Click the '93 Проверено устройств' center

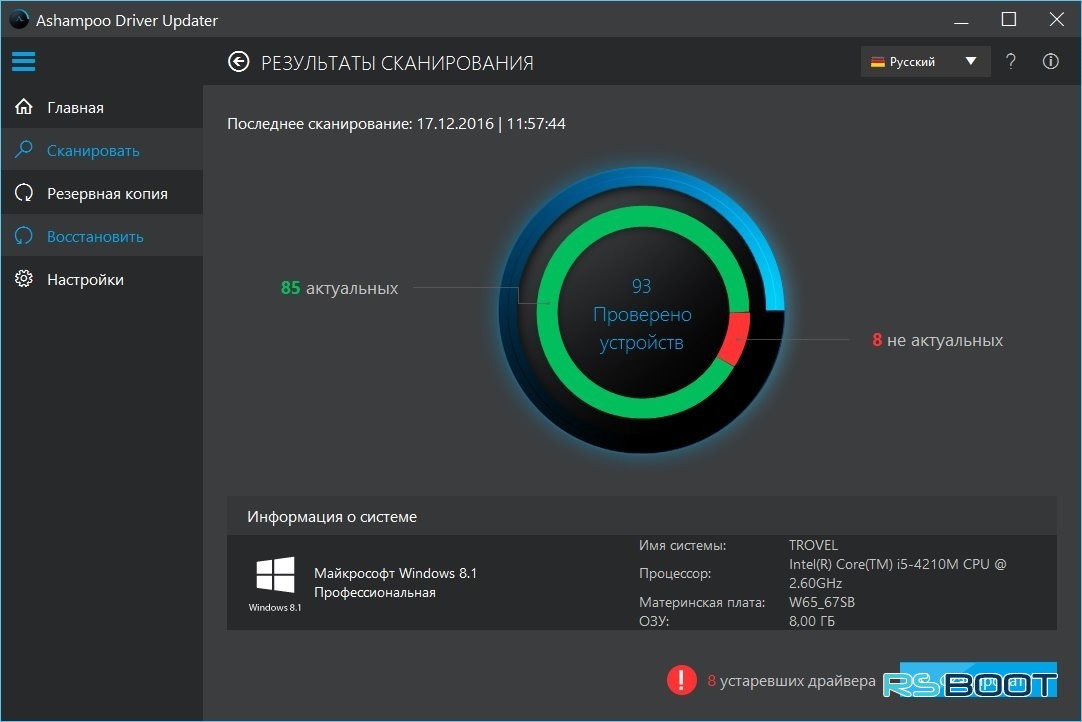click(x=642, y=314)
